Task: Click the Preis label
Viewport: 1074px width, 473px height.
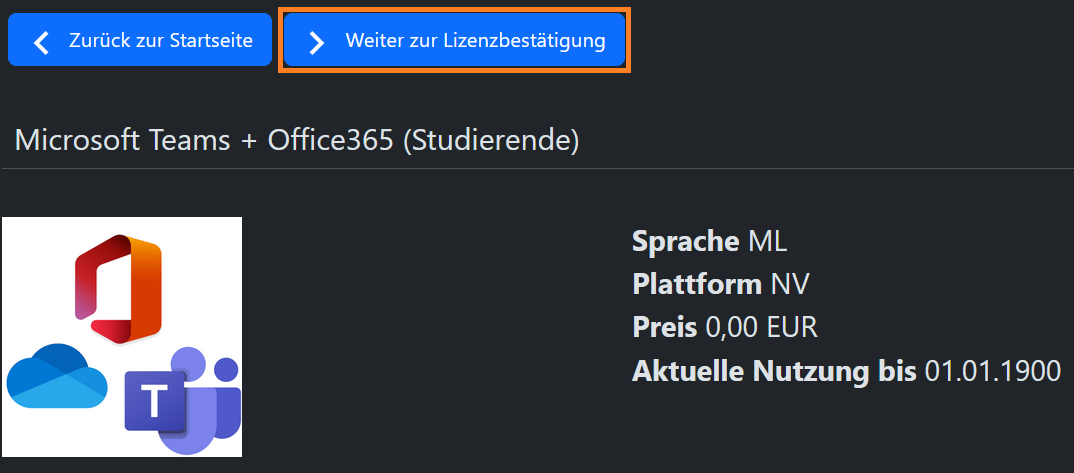Action: [665, 328]
